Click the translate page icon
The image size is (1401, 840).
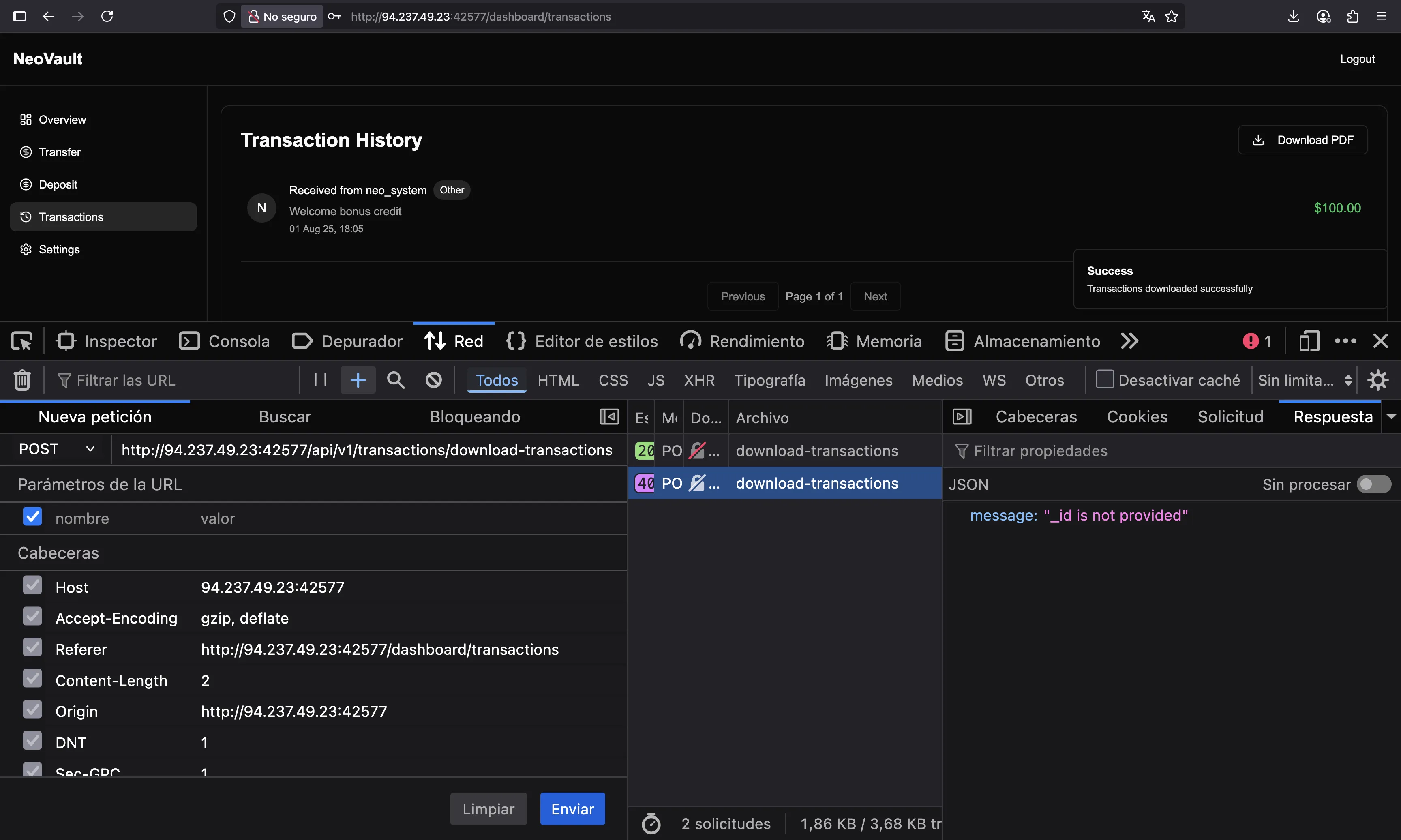(1148, 16)
